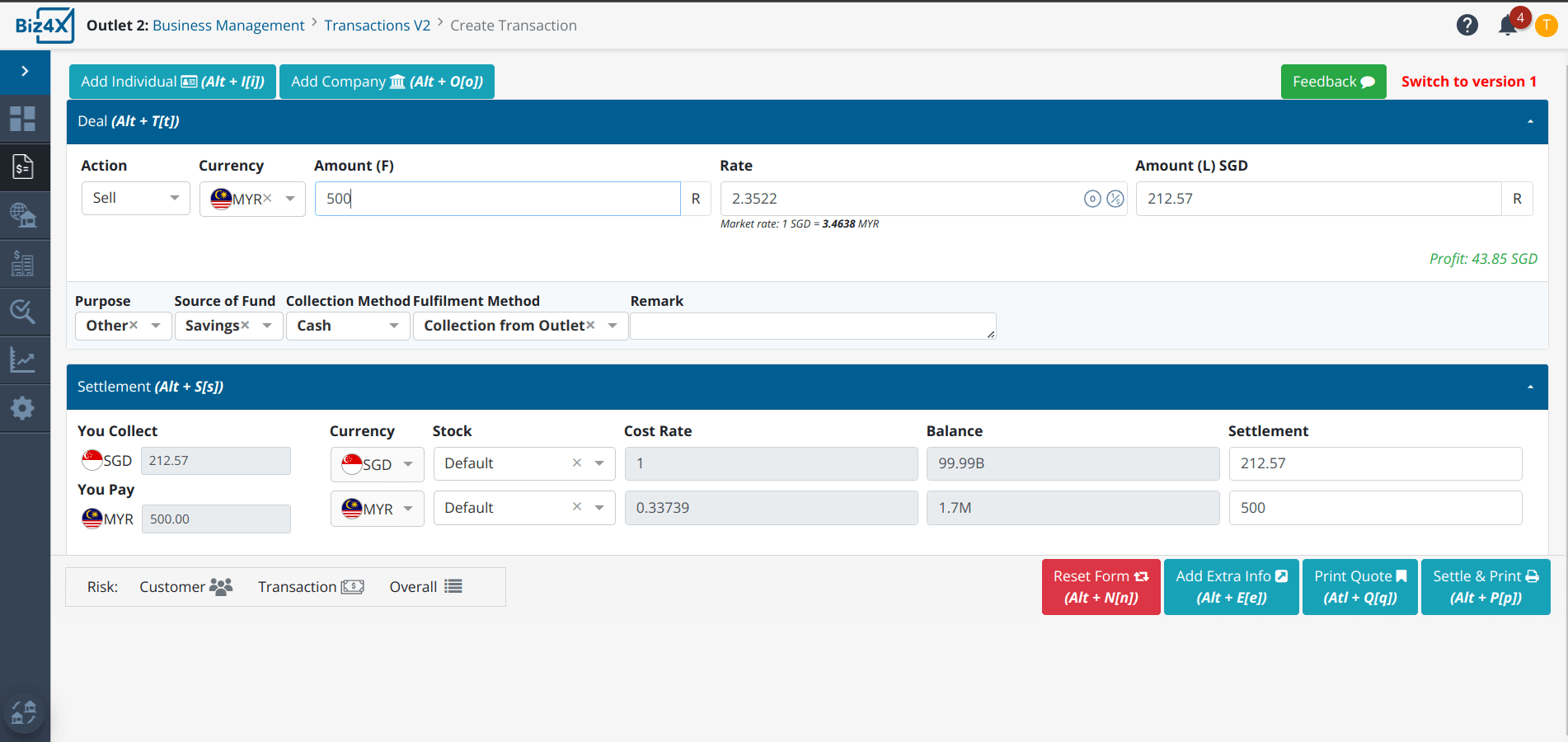The height and width of the screenshot is (742, 1568).
Task: Open the Collection Method Cash dropdown
Action: tap(348, 326)
